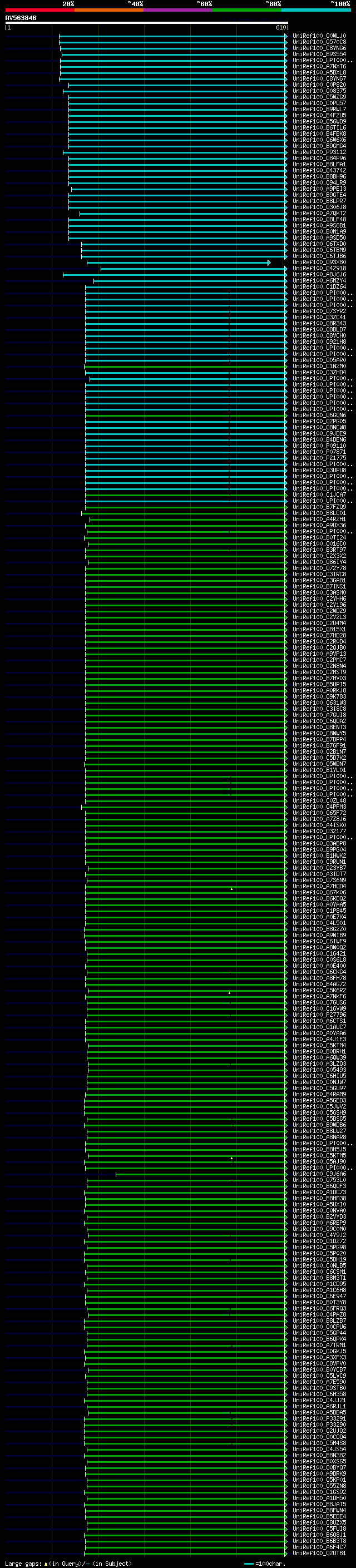The image size is (356, 1568).
Task: Select the UniRef100_Q5AJ90 label
Action: (x=319, y=1161)
